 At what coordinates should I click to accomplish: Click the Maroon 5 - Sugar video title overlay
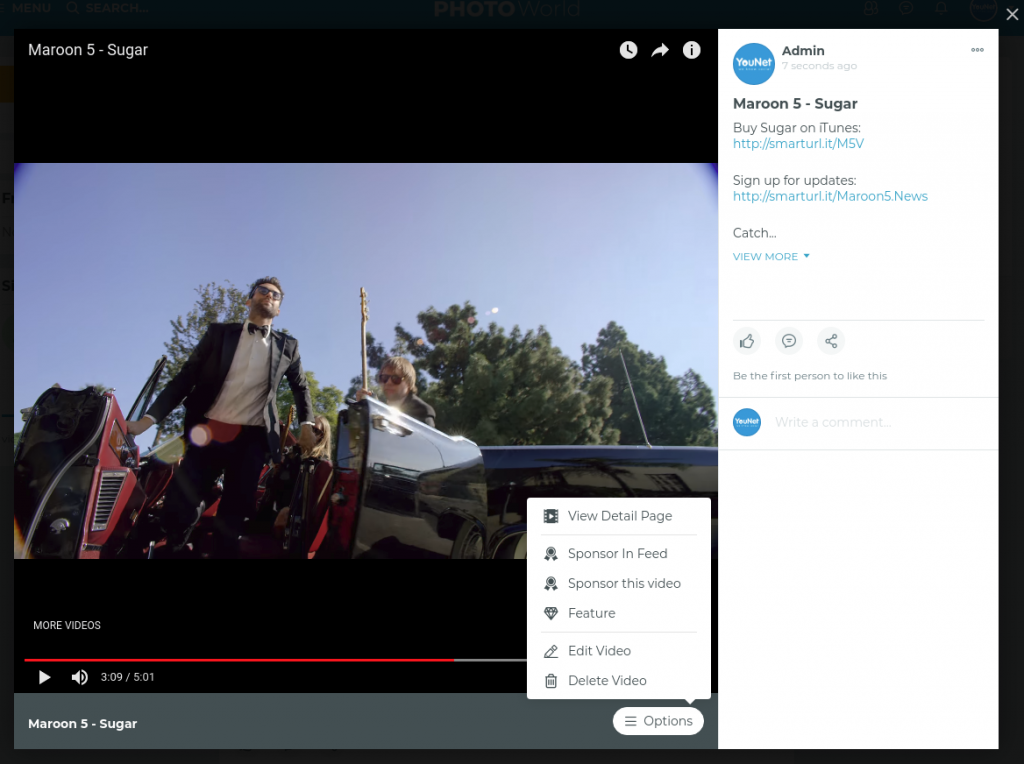(x=88, y=50)
